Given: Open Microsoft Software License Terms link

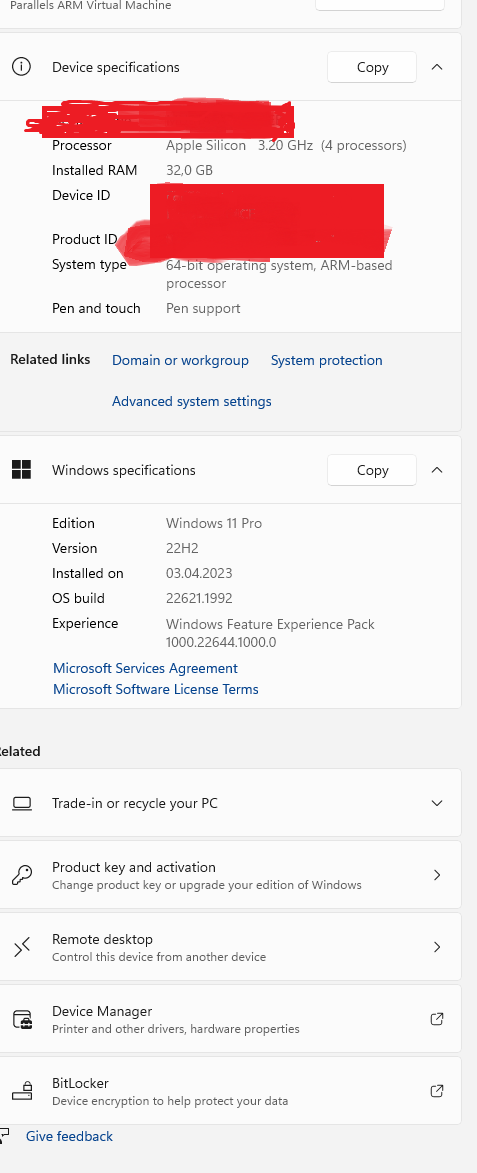Looking at the screenshot, I should 156,689.
